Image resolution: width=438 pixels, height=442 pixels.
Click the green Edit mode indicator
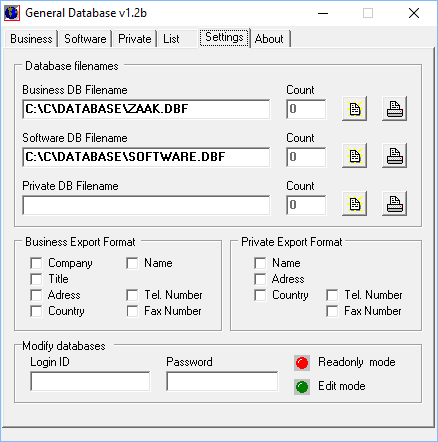pos(302,387)
